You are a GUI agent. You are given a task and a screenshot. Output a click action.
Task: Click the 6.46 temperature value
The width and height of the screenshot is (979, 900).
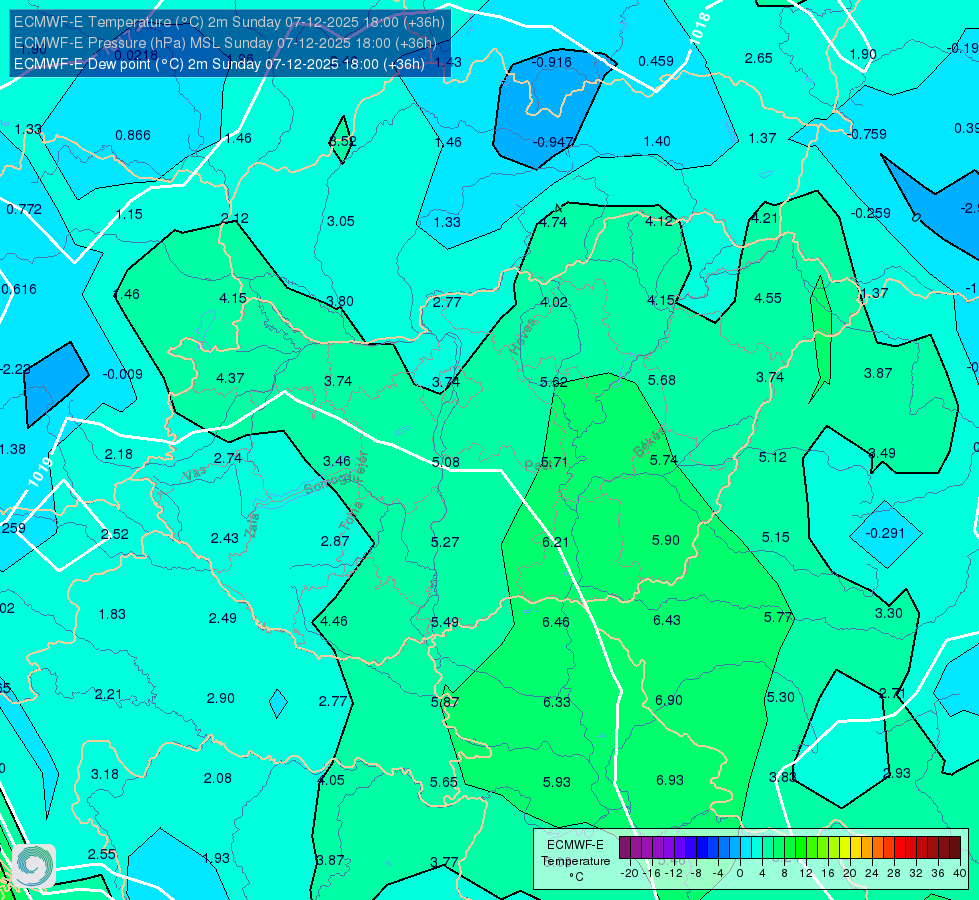(x=556, y=622)
